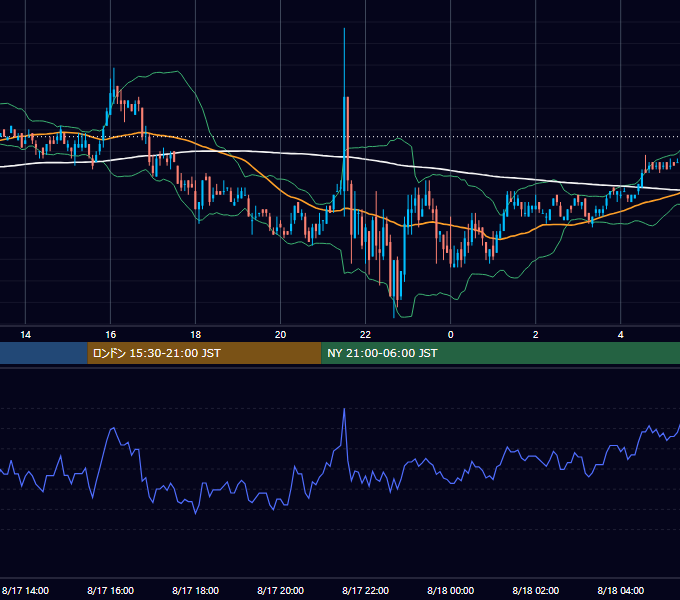This screenshot has height=600, width=680.
Task: Click the 8/17 16:00 date label
Action: pos(111,590)
